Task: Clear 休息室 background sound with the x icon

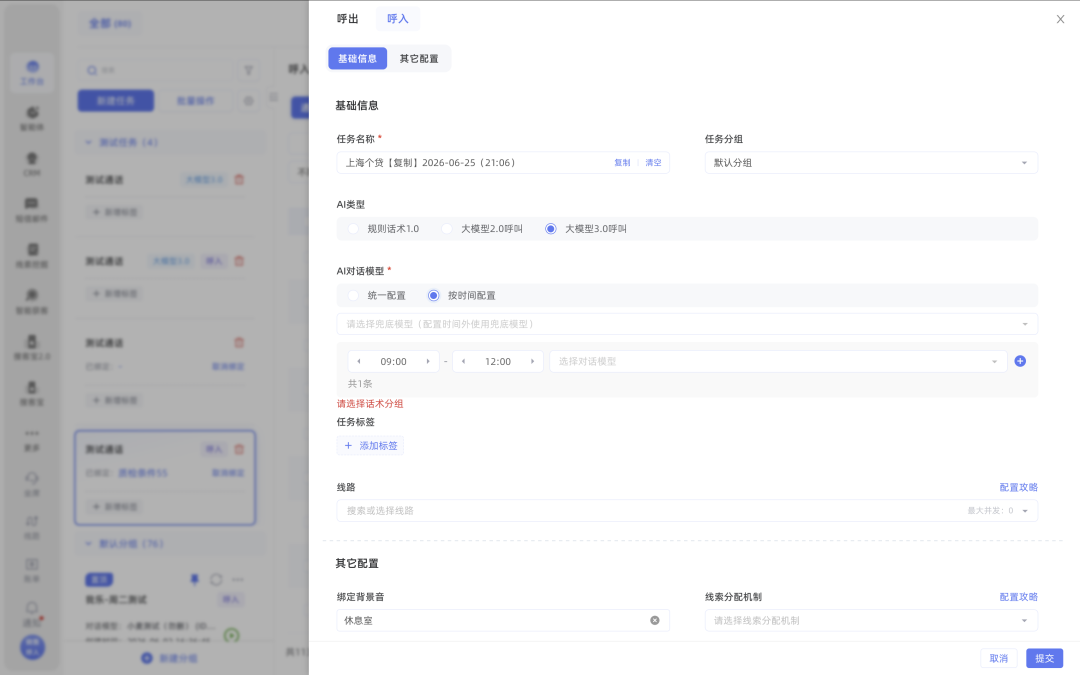Action: (x=655, y=620)
